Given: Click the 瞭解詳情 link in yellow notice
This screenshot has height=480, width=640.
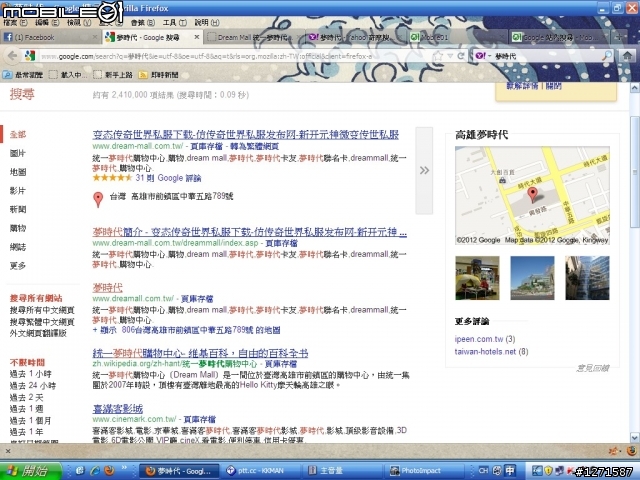Looking at the screenshot, I should click(522, 86).
